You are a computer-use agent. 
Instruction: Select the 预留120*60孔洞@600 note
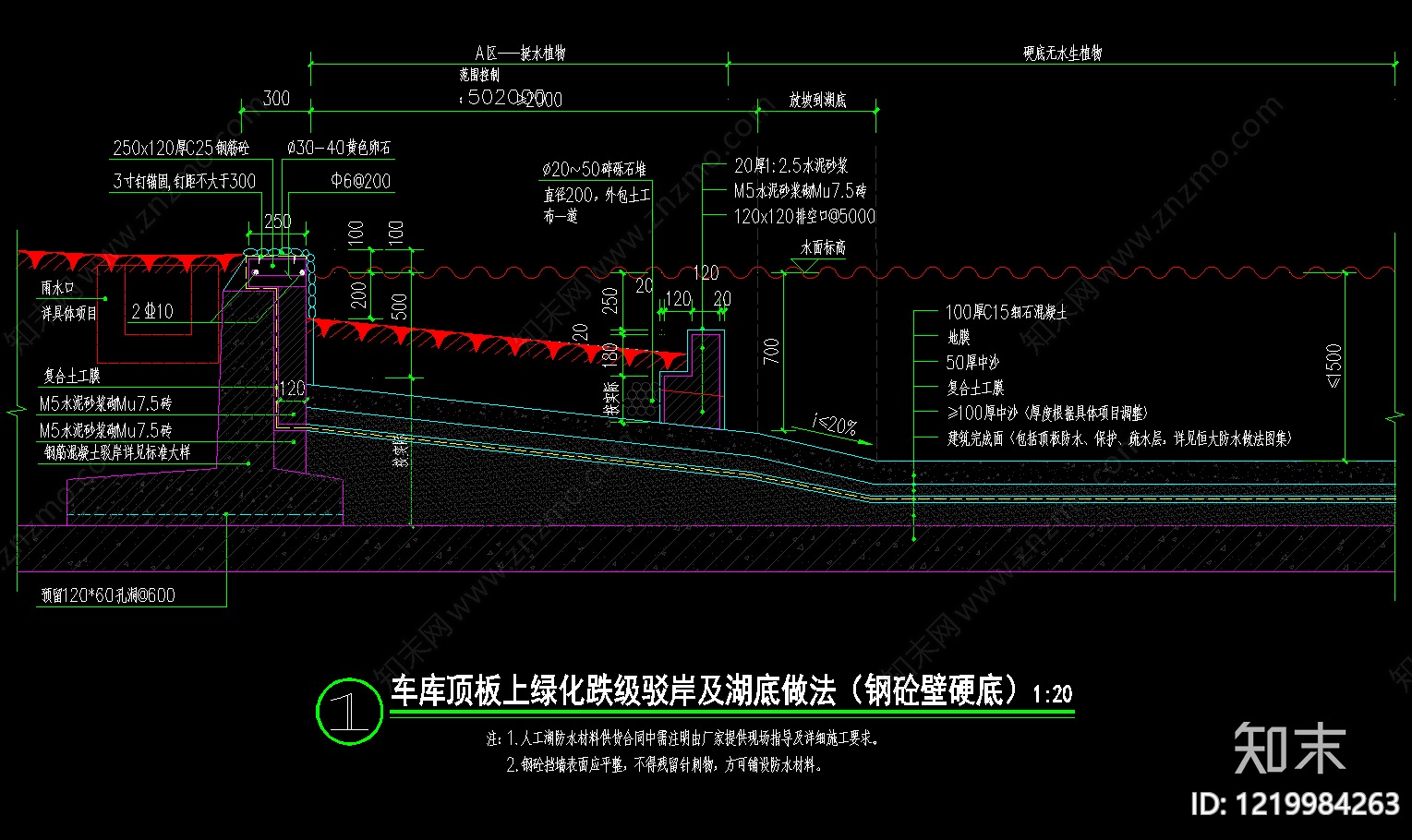coord(108,595)
